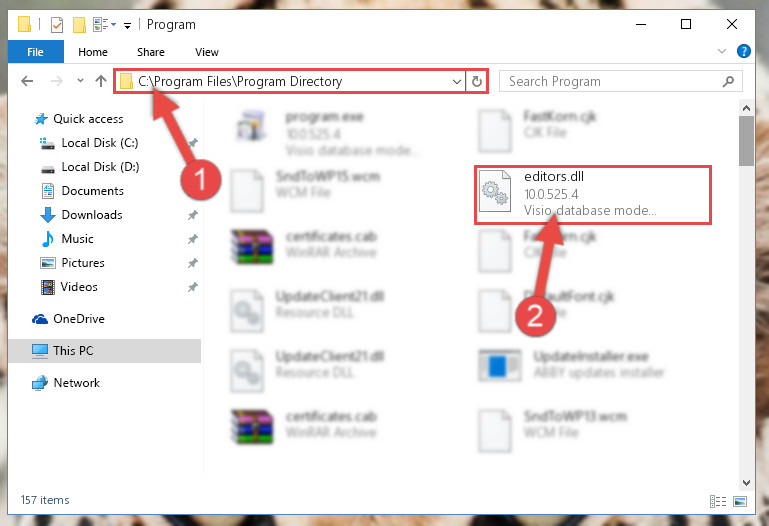This screenshot has height=526, width=769.
Task: Open the recent locations dropdown arrow
Action: coord(80,81)
